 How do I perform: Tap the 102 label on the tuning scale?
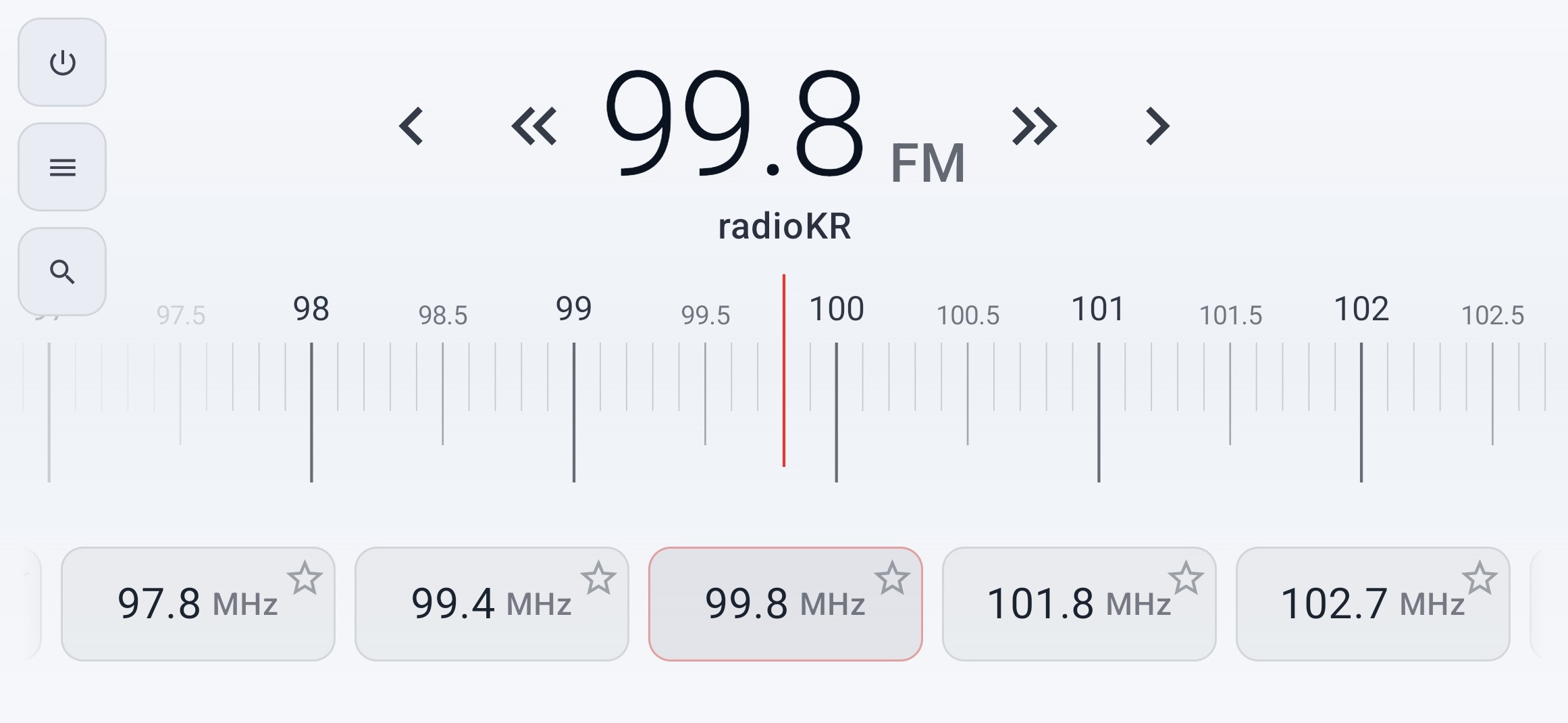(1361, 309)
